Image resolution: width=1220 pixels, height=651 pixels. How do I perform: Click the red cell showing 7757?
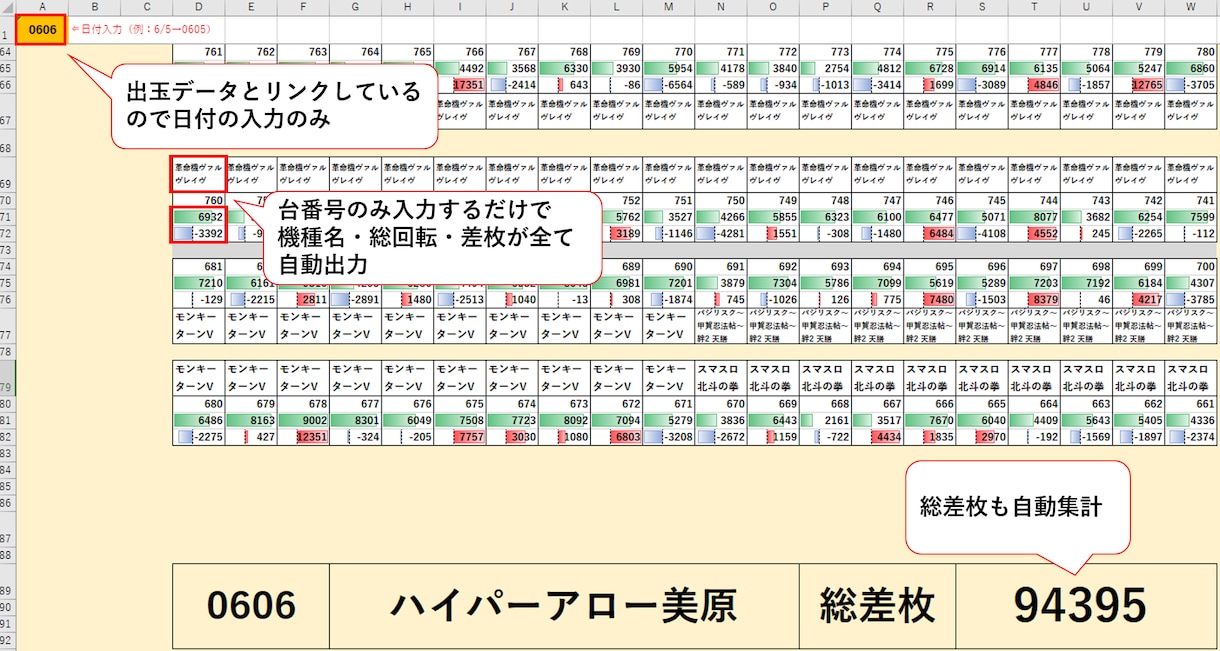[x=460, y=437]
